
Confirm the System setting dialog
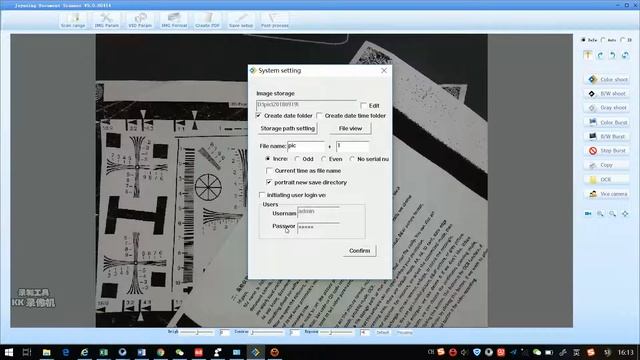(x=359, y=251)
